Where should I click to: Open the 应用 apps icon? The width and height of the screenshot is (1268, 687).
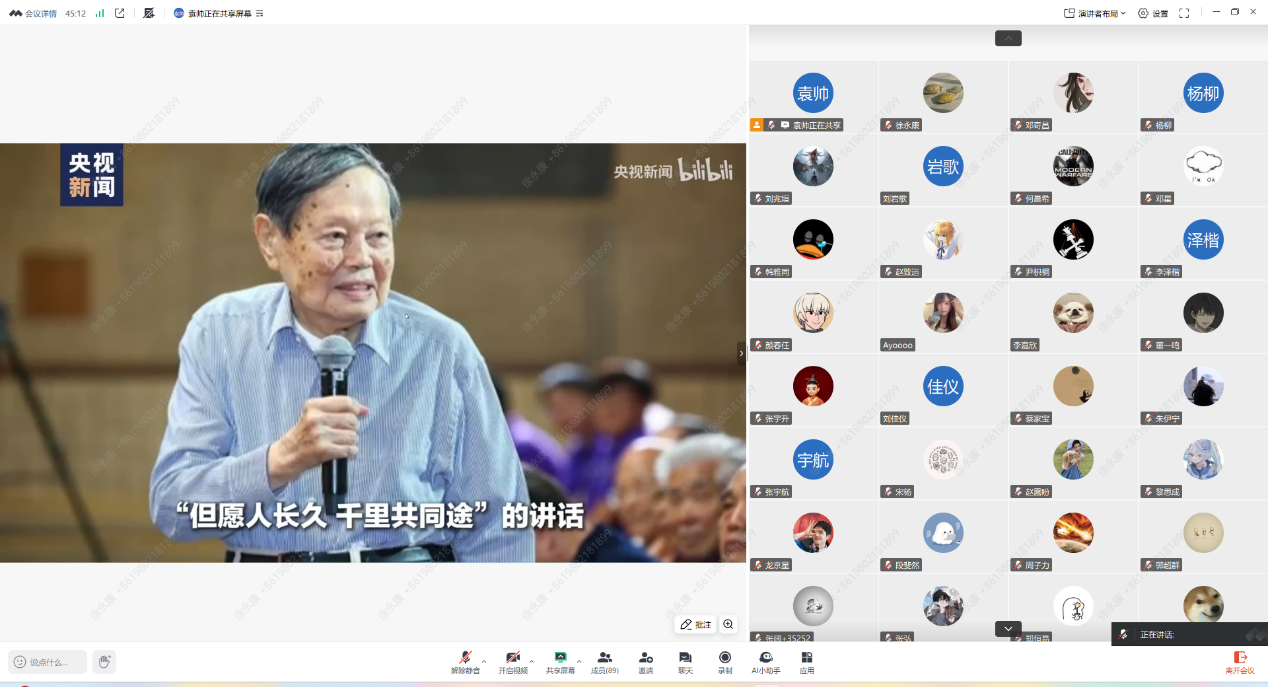[806, 661]
